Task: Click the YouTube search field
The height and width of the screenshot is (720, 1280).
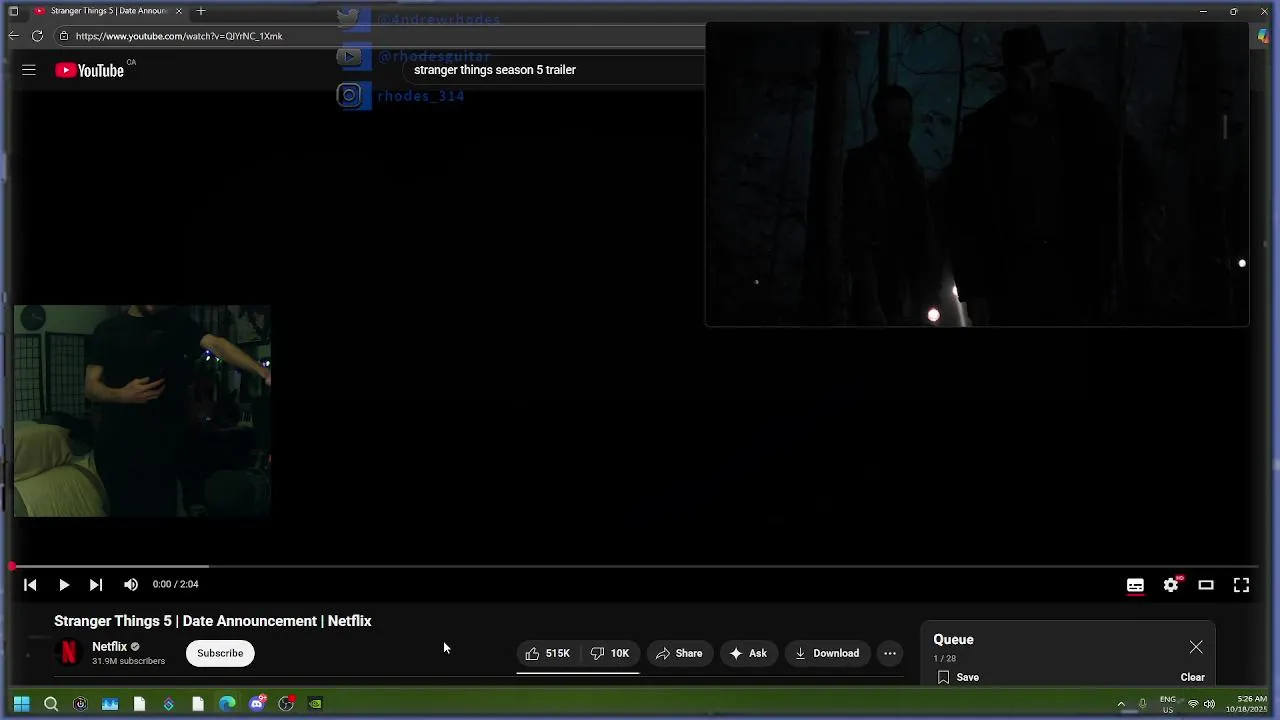Action: [555, 70]
